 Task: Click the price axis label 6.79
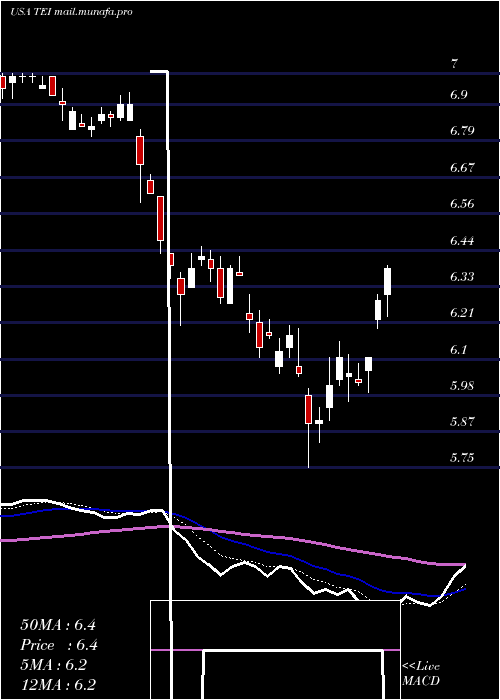click(462, 131)
